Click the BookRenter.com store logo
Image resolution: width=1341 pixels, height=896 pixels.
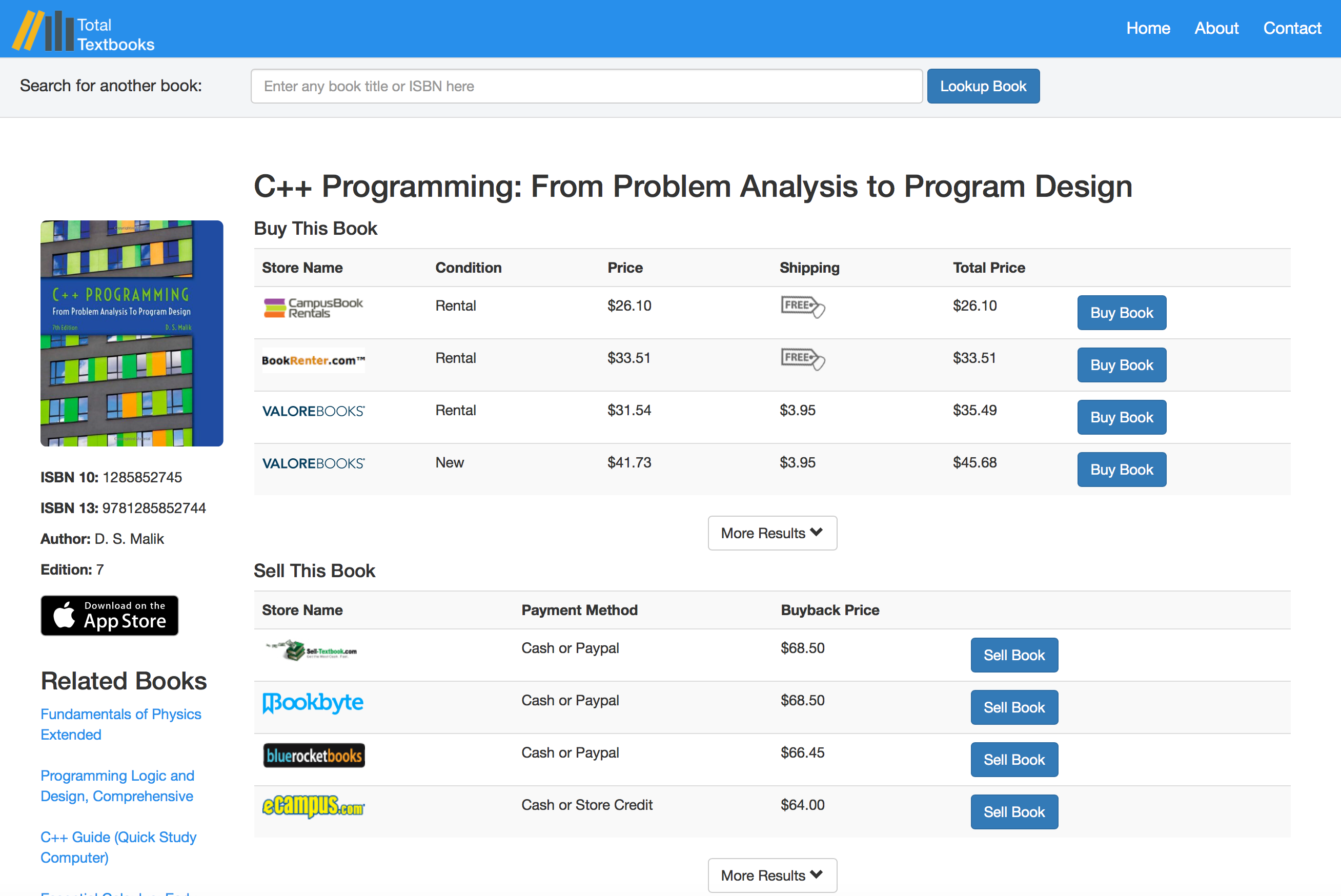[x=313, y=360]
